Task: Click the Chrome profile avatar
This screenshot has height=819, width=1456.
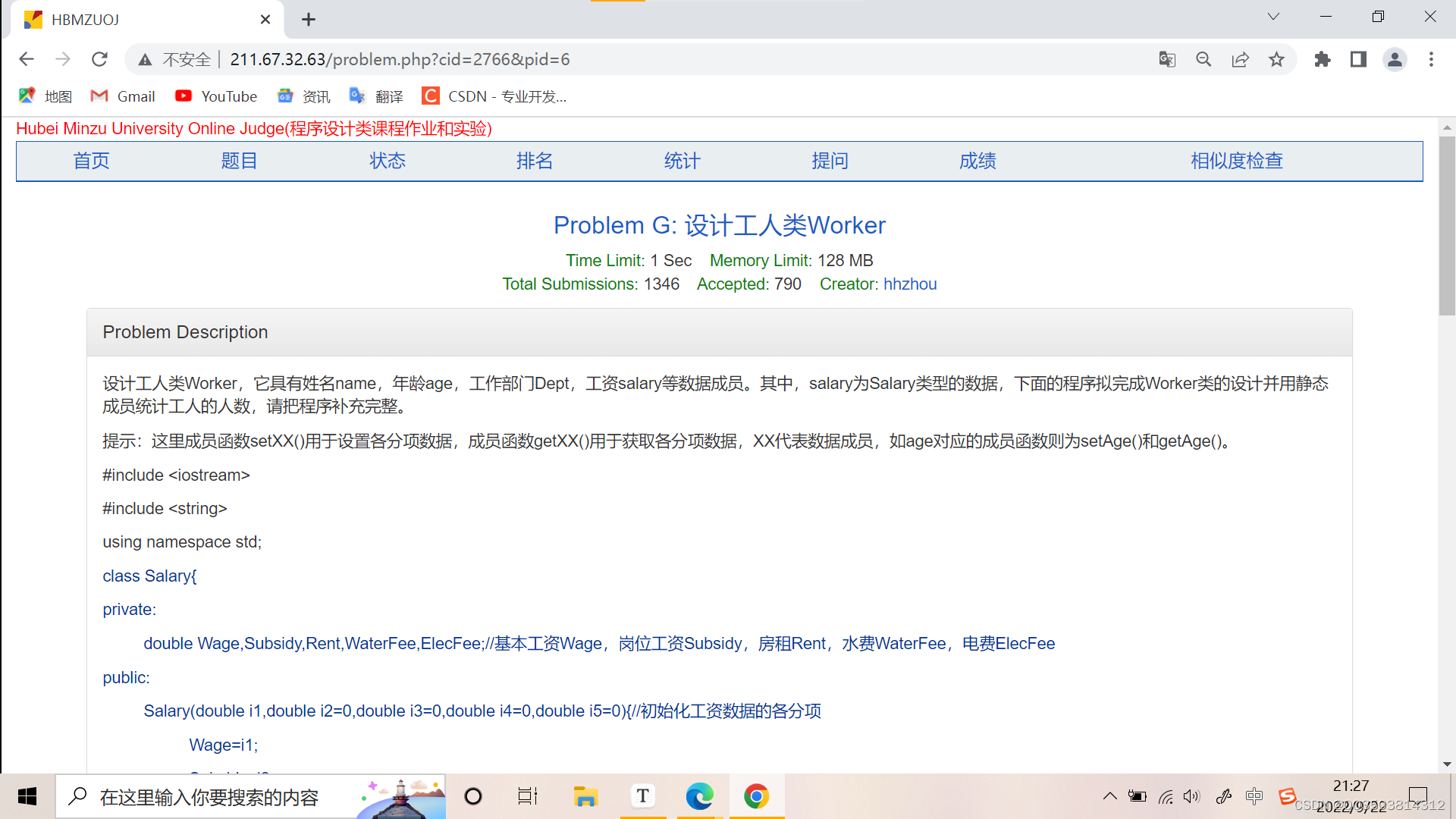Action: (1395, 59)
